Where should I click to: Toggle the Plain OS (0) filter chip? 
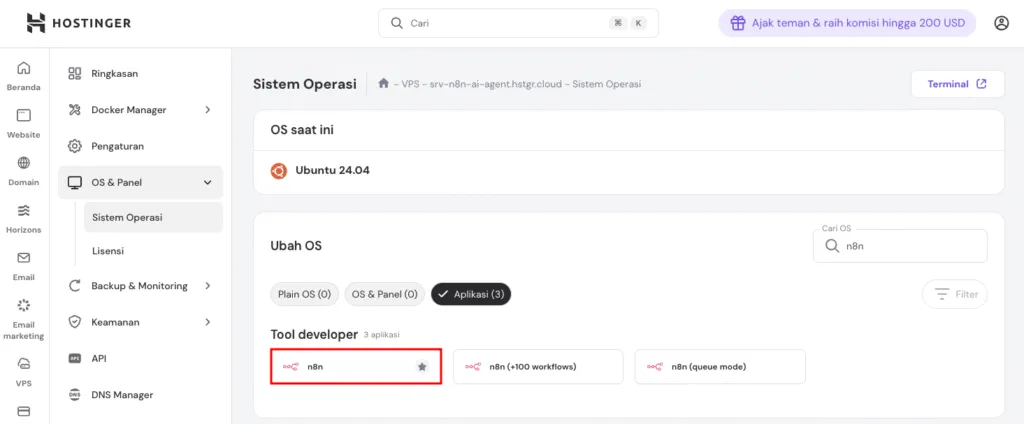pyautogui.click(x=304, y=294)
